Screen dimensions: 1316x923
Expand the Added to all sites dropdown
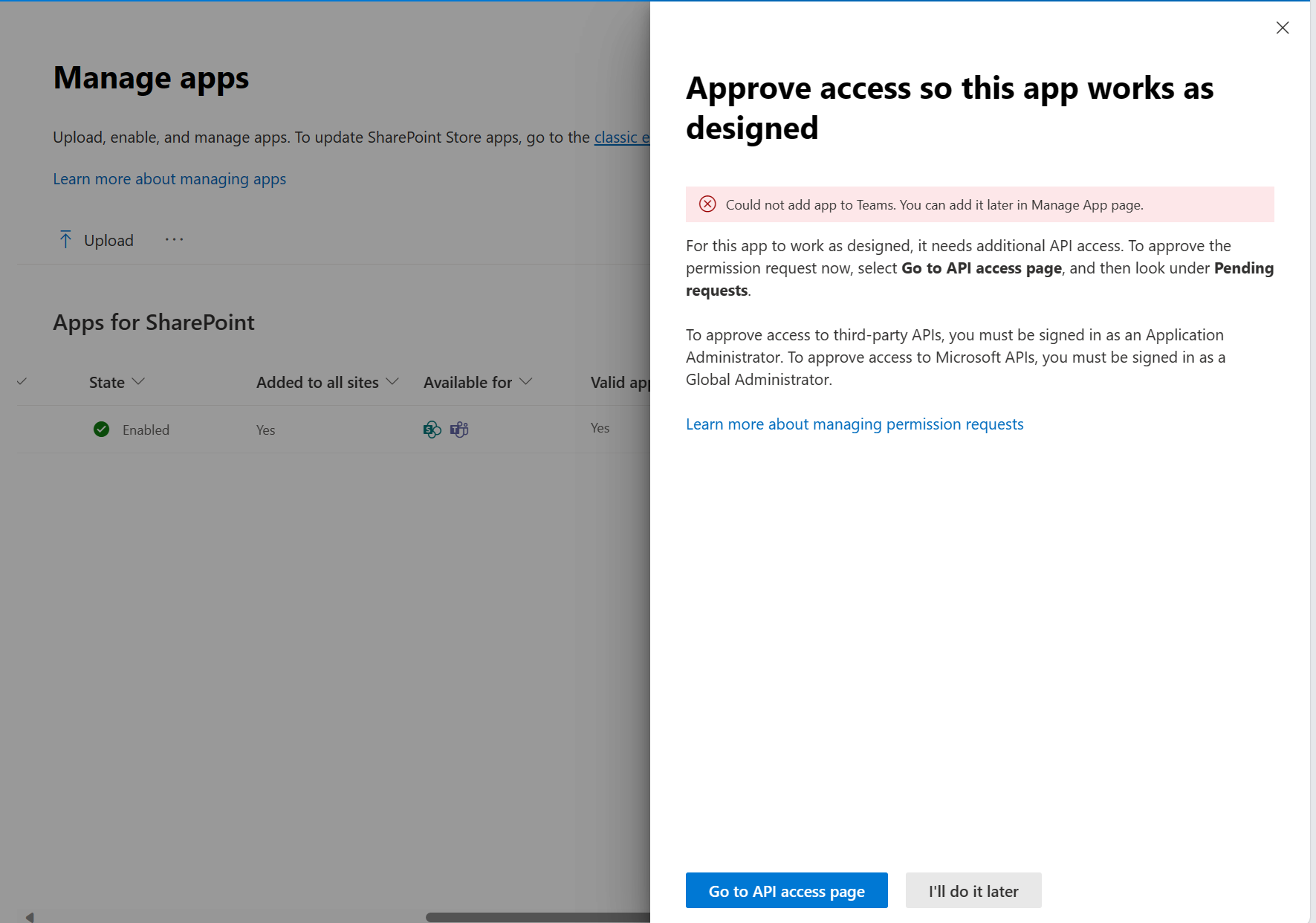393,382
